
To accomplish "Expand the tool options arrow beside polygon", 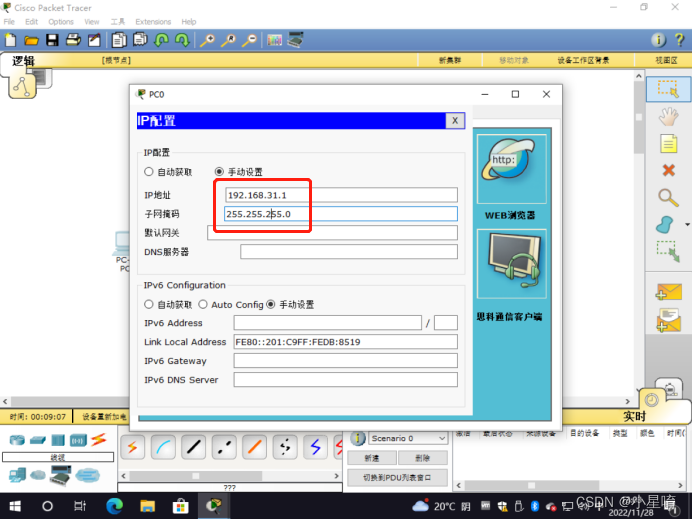I will tap(687, 225).
